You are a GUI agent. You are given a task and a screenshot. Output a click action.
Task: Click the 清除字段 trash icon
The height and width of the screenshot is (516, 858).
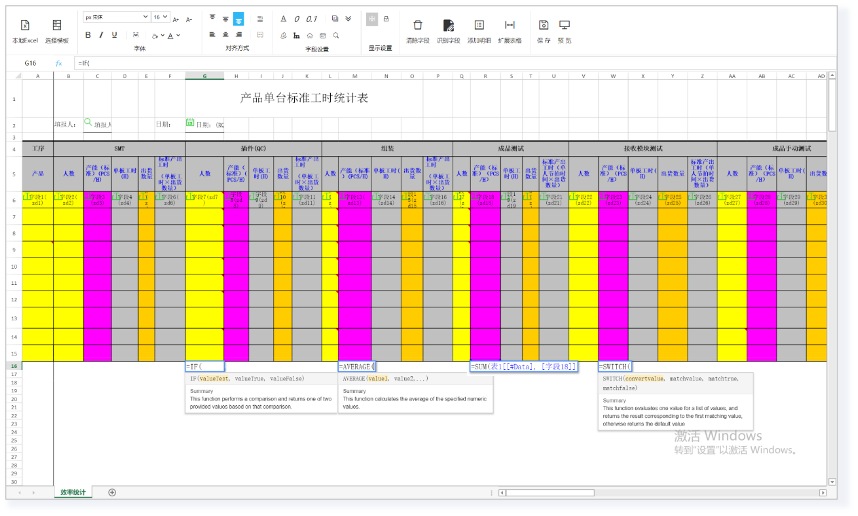click(417, 26)
